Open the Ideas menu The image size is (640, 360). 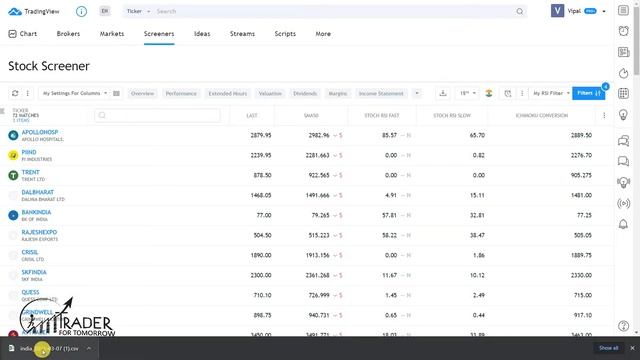coord(202,34)
